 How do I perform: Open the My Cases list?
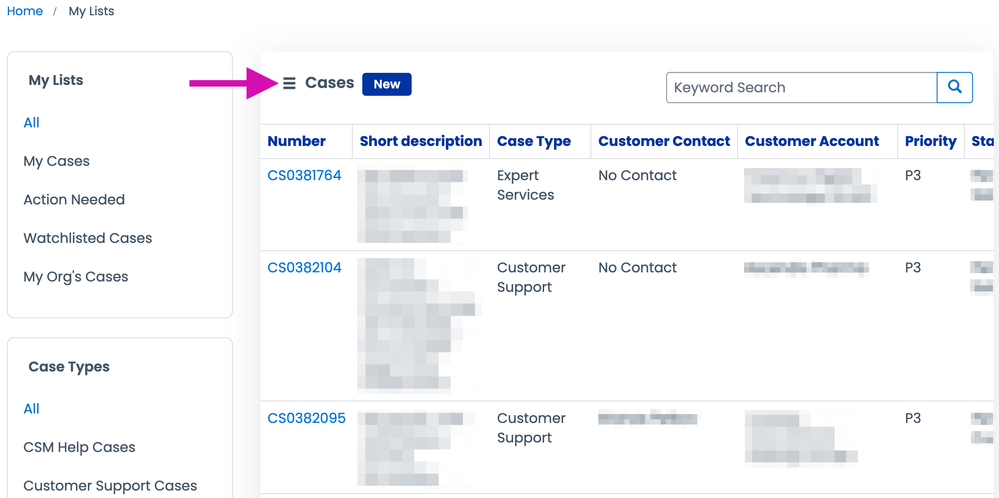[x=57, y=161]
